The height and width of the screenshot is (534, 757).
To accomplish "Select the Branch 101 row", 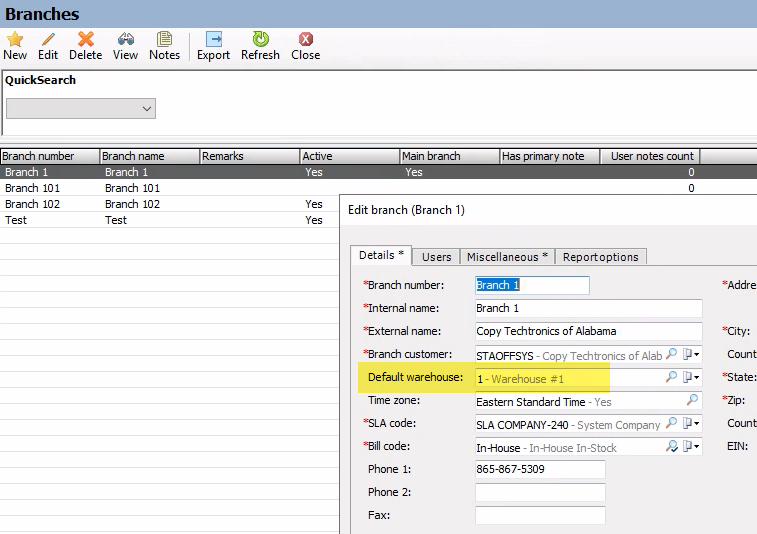I will click(378, 188).
